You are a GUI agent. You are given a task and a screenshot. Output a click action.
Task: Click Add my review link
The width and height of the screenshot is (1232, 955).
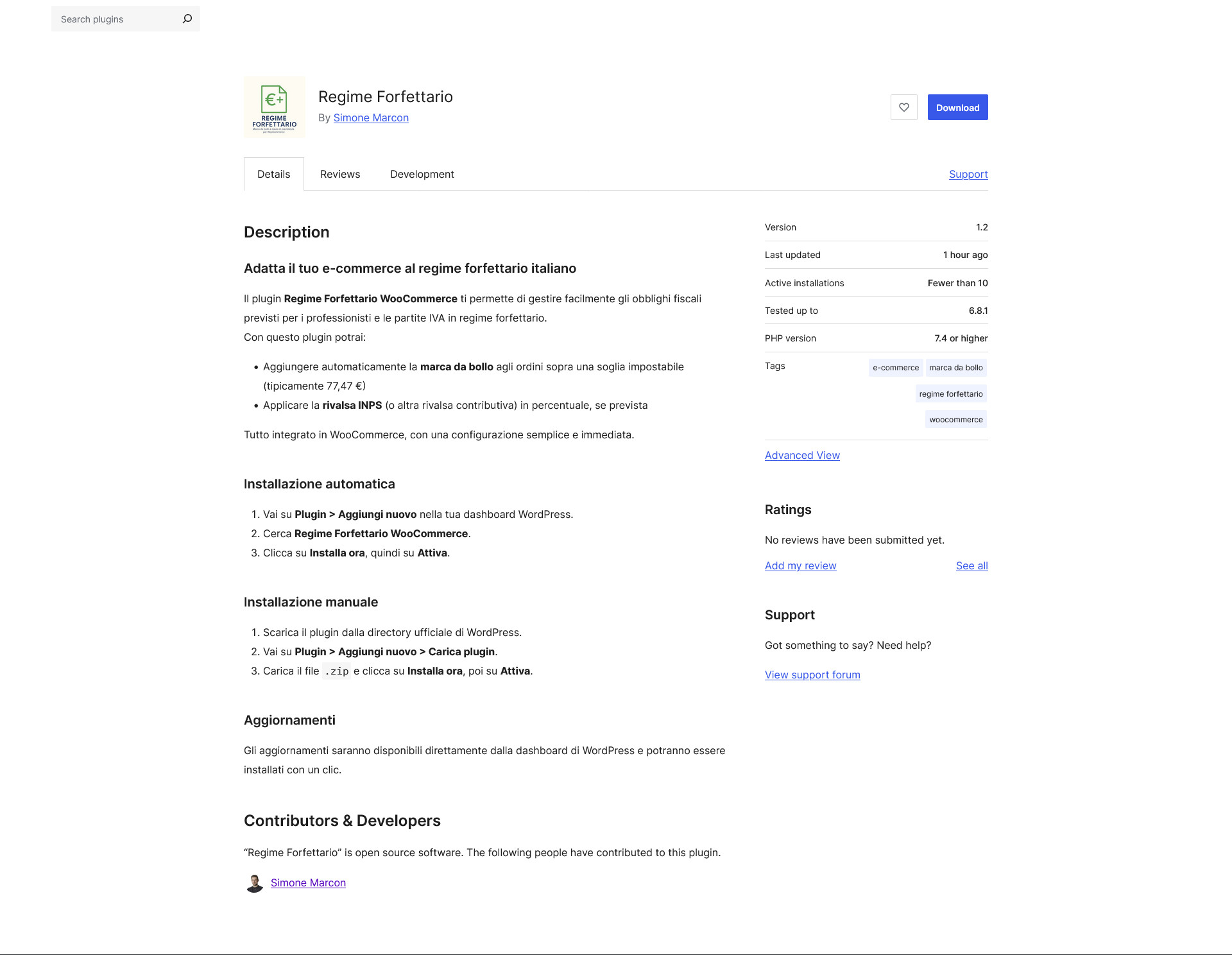pos(800,565)
